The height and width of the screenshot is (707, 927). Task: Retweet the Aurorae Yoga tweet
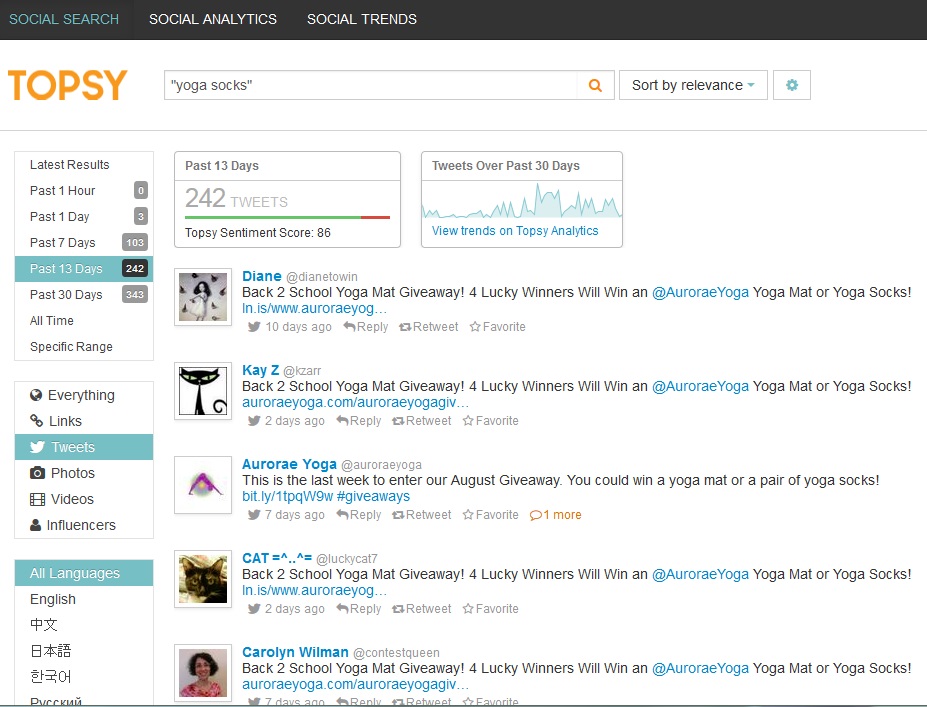(x=422, y=515)
